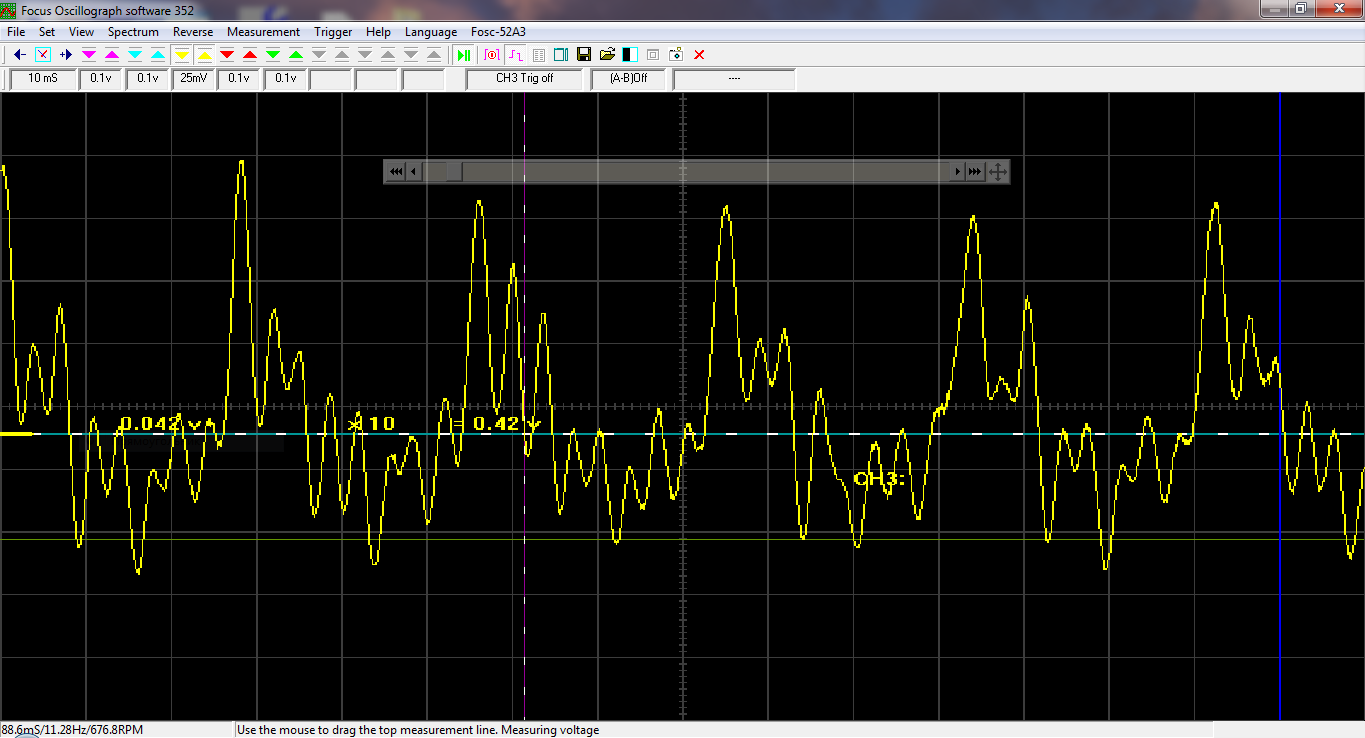This screenshot has width=1365, height=738.
Task: Click the magenta bracketed-circle measurement icon
Action: pyautogui.click(x=492, y=54)
